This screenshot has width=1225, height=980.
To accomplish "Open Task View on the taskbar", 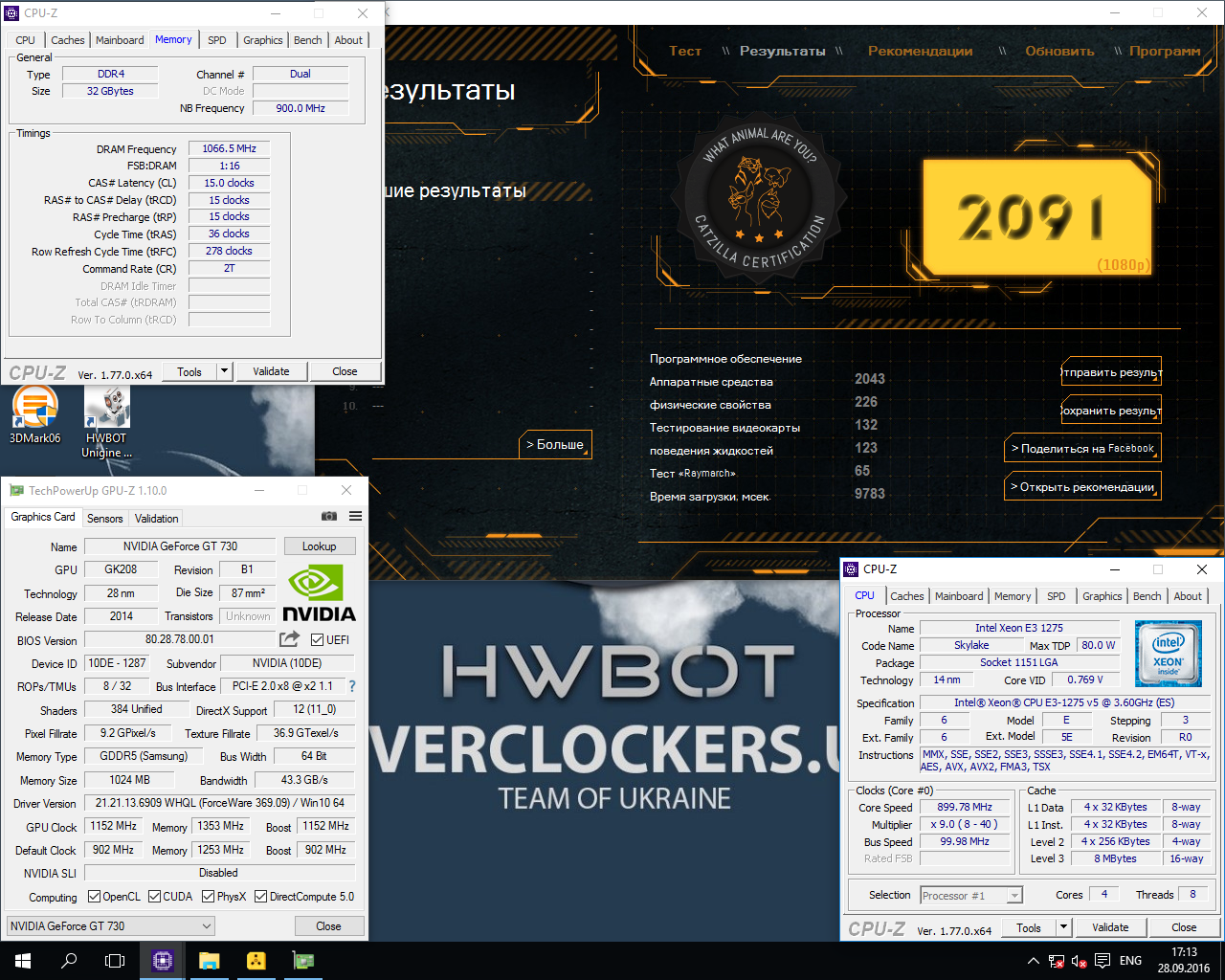I will coord(115,961).
